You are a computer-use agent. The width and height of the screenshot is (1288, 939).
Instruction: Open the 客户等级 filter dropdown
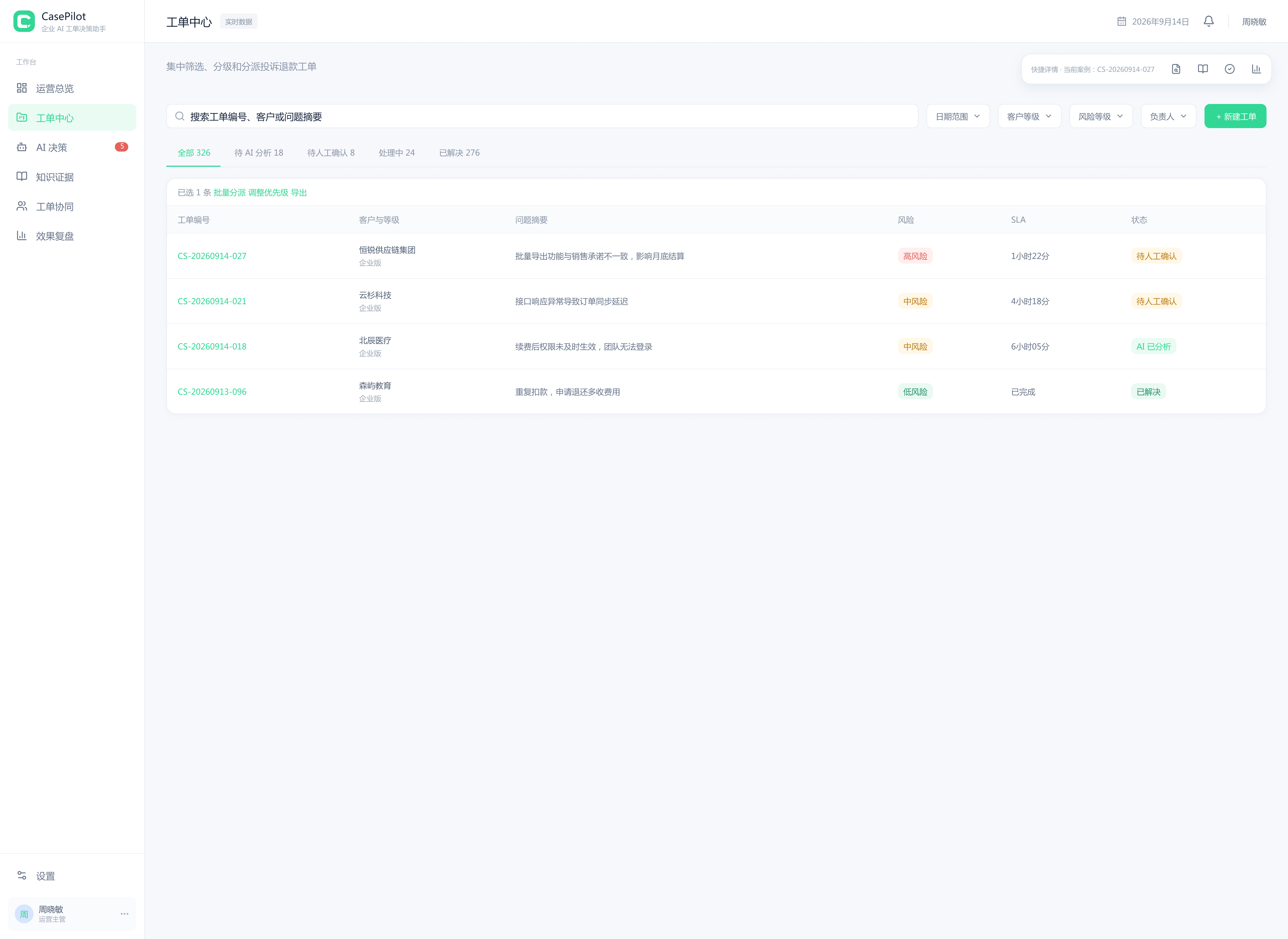pyautogui.click(x=1029, y=116)
